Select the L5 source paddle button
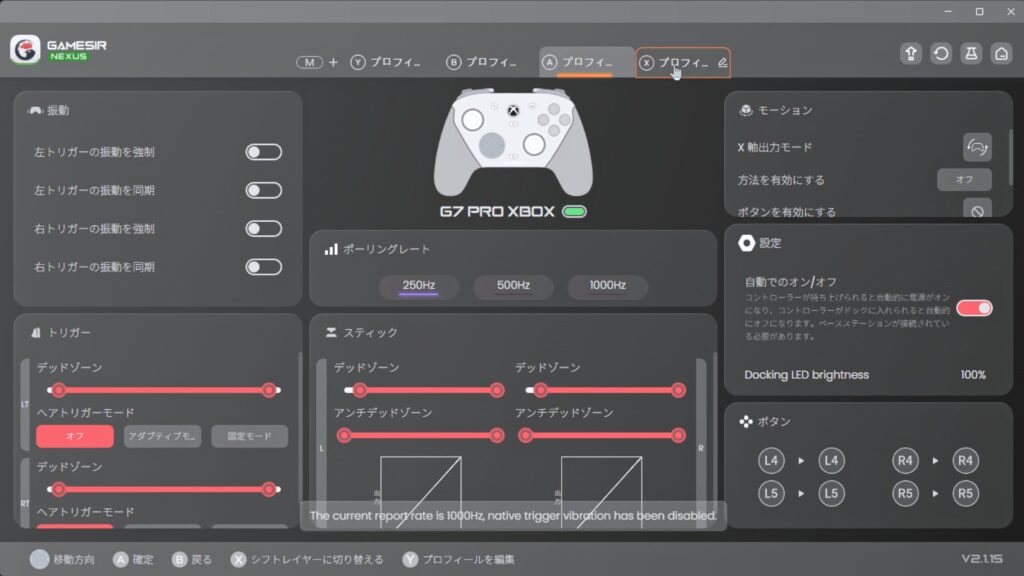Image resolution: width=1024 pixels, height=576 pixels. click(771, 493)
